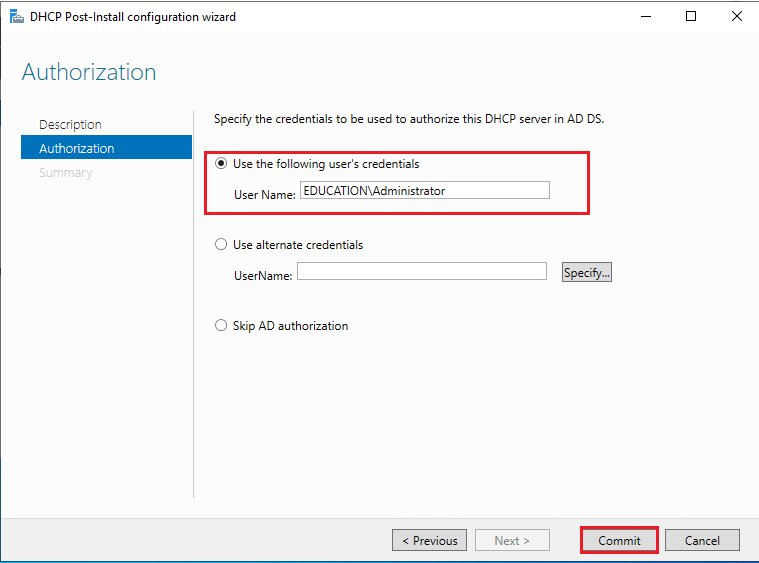759x563 pixels.
Task: Click the DHCP wizard icon in title bar
Action: pyautogui.click(x=16, y=16)
